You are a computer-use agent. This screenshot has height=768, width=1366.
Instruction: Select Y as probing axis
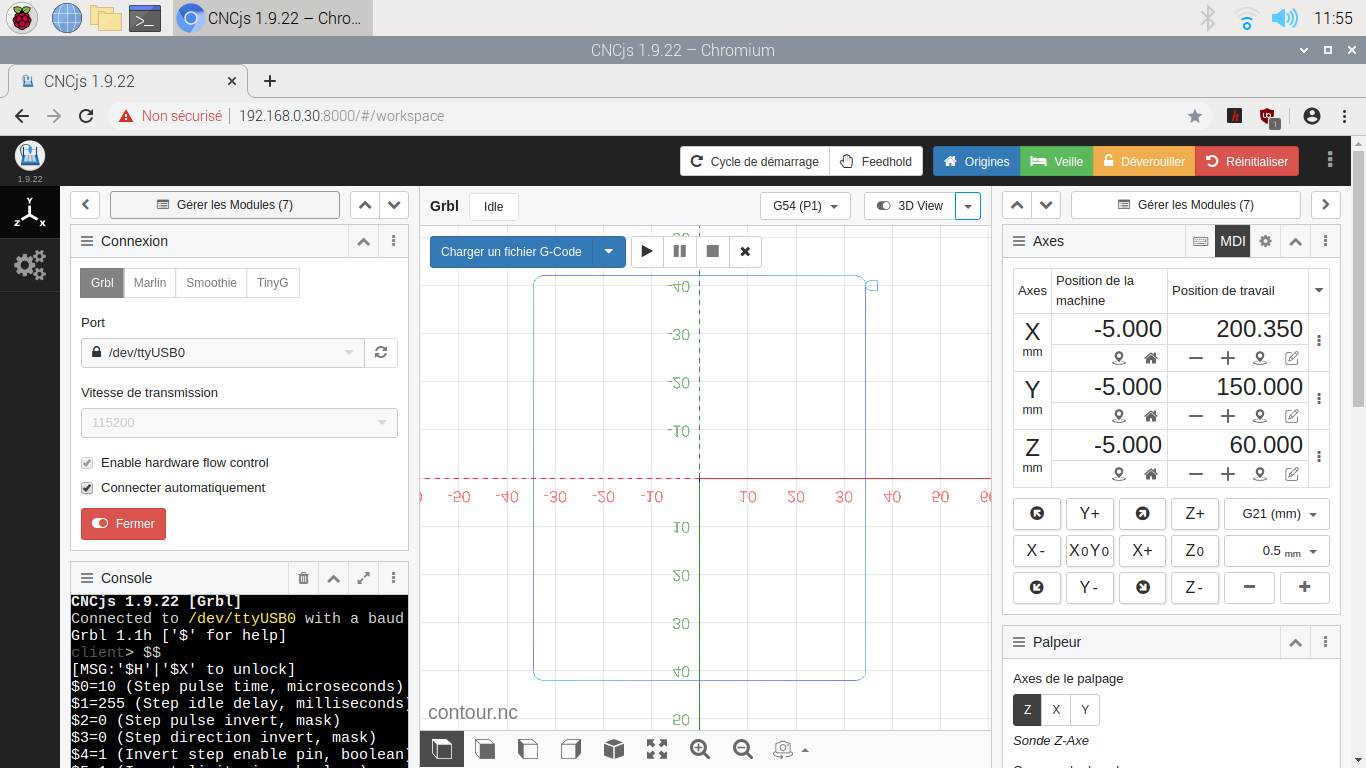pos(1085,711)
